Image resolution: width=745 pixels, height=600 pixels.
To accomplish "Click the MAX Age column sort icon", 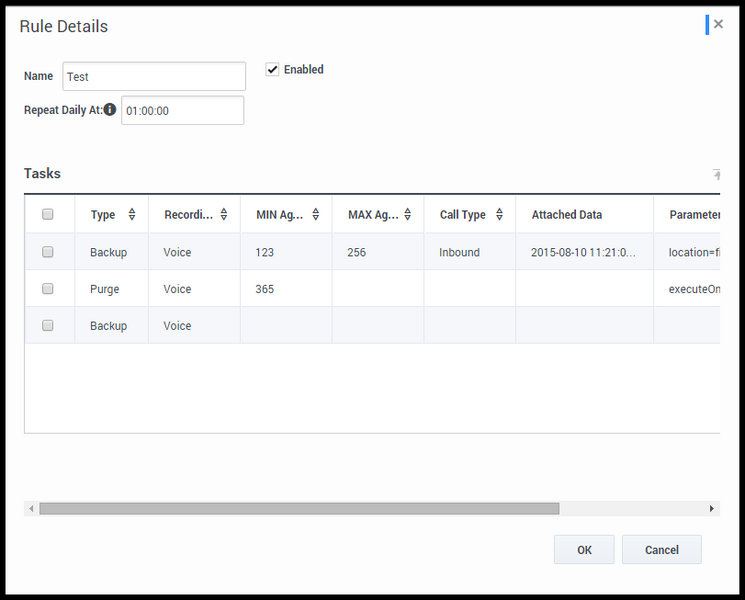I will pos(408,214).
